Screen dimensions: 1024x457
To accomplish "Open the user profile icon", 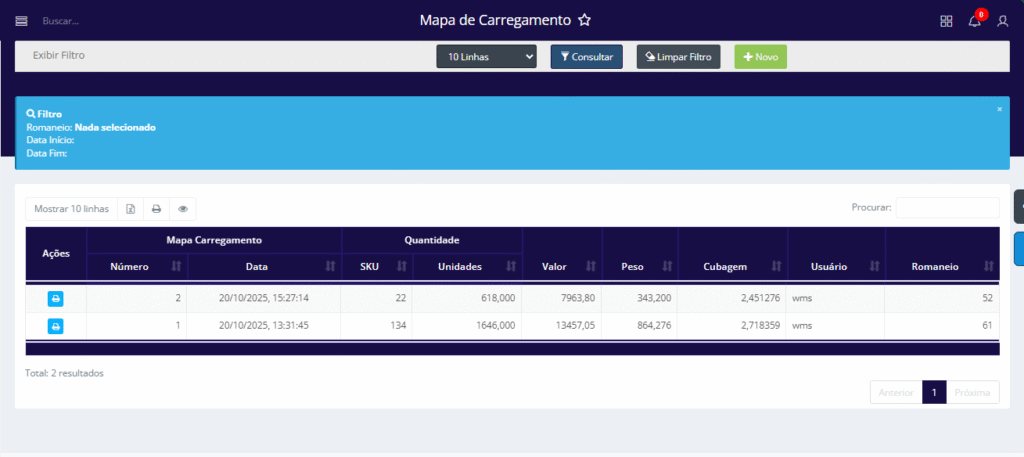I will [x=1002, y=21].
